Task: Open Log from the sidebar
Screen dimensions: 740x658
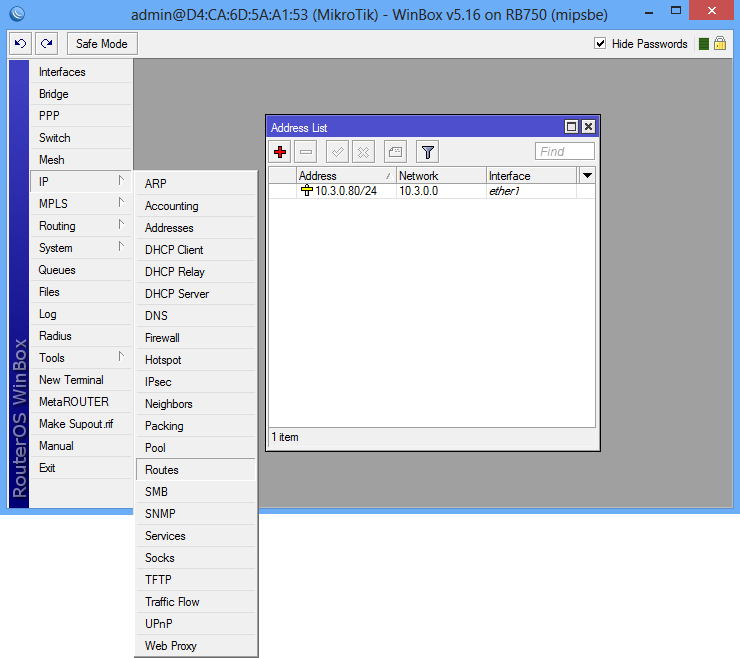Action: point(81,314)
